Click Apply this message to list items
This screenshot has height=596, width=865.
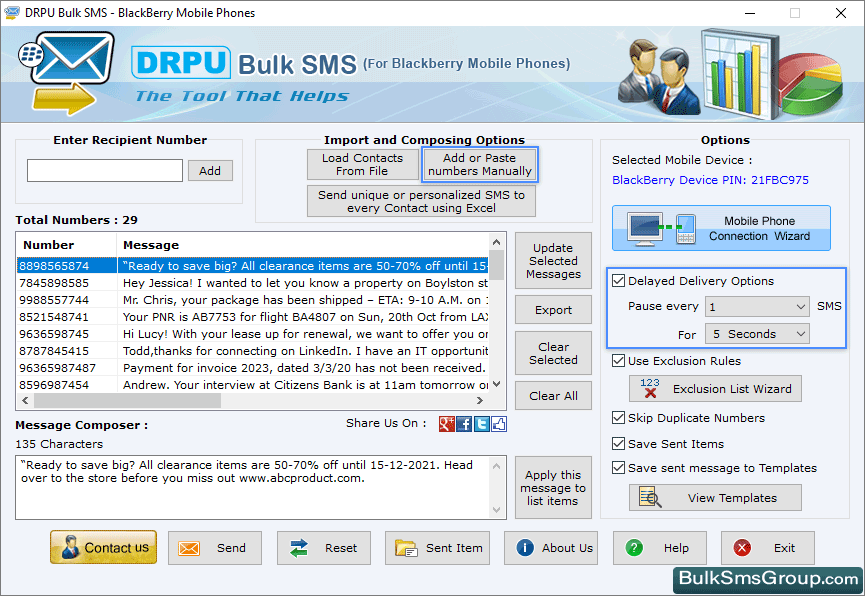[x=553, y=488]
